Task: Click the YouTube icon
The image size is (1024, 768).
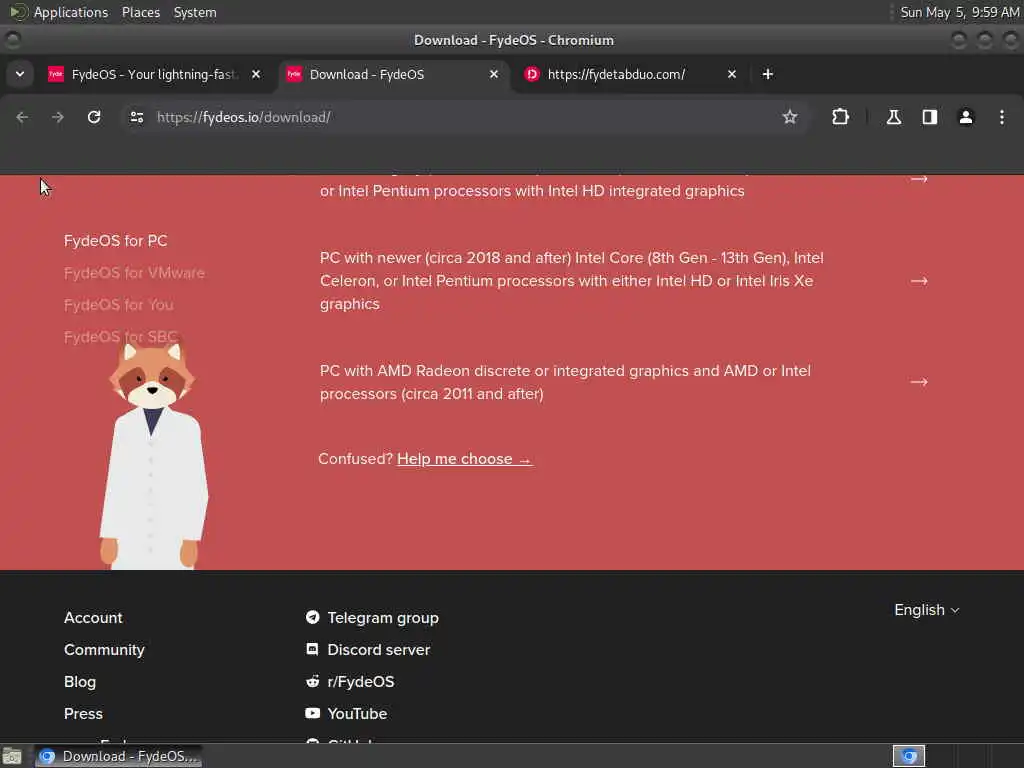Action: tap(312, 713)
